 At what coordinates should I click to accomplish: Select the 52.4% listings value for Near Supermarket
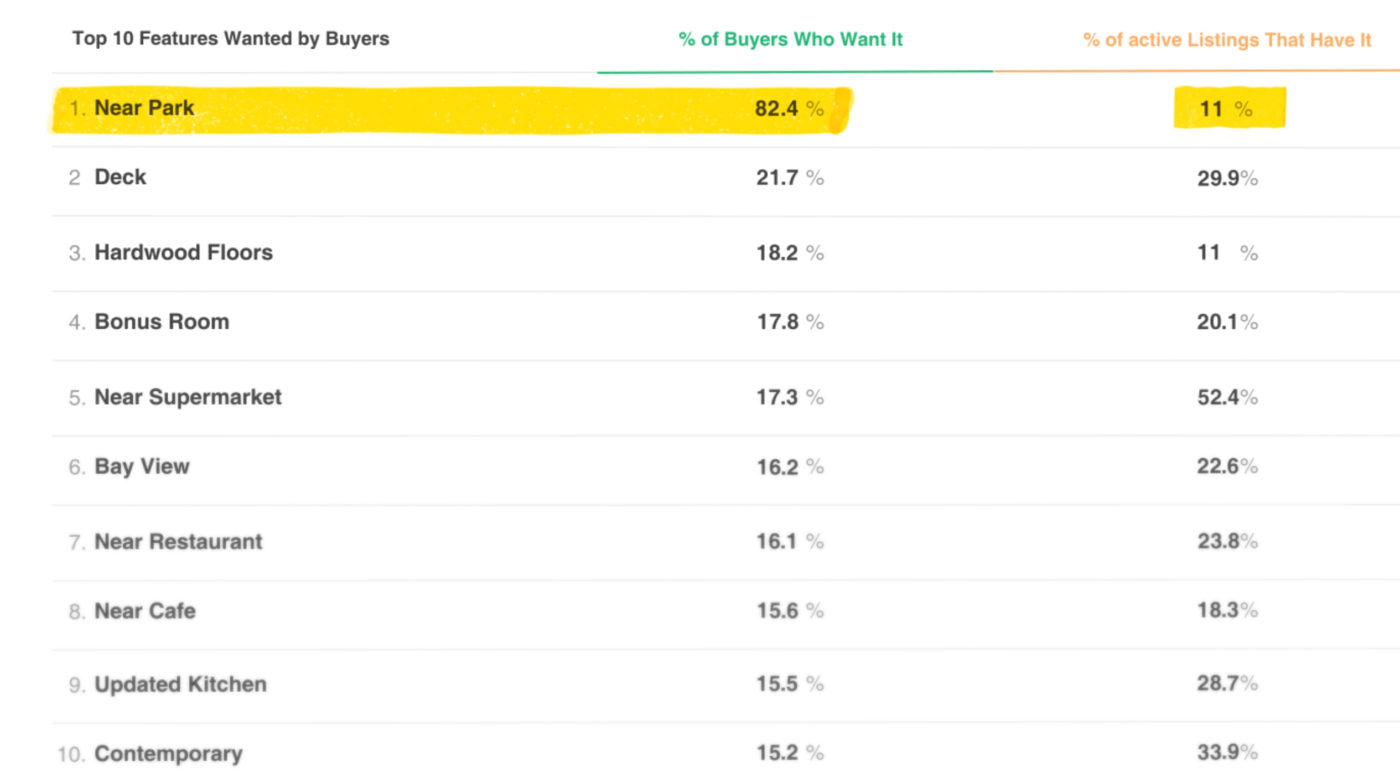(1227, 397)
